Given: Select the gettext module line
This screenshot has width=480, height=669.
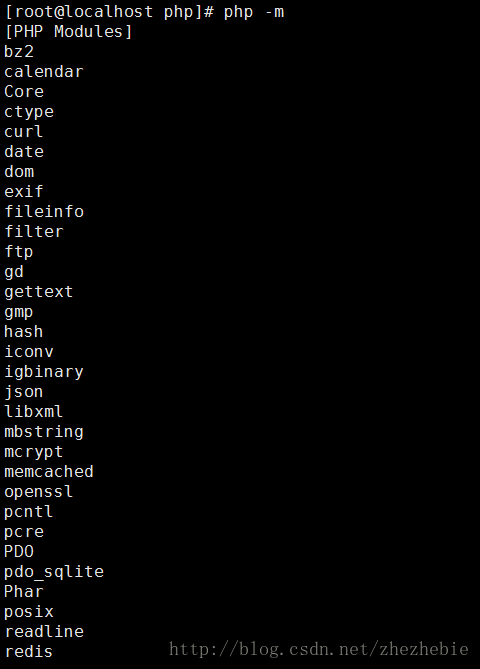Looking at the screenshot, I should pos(38,292).
